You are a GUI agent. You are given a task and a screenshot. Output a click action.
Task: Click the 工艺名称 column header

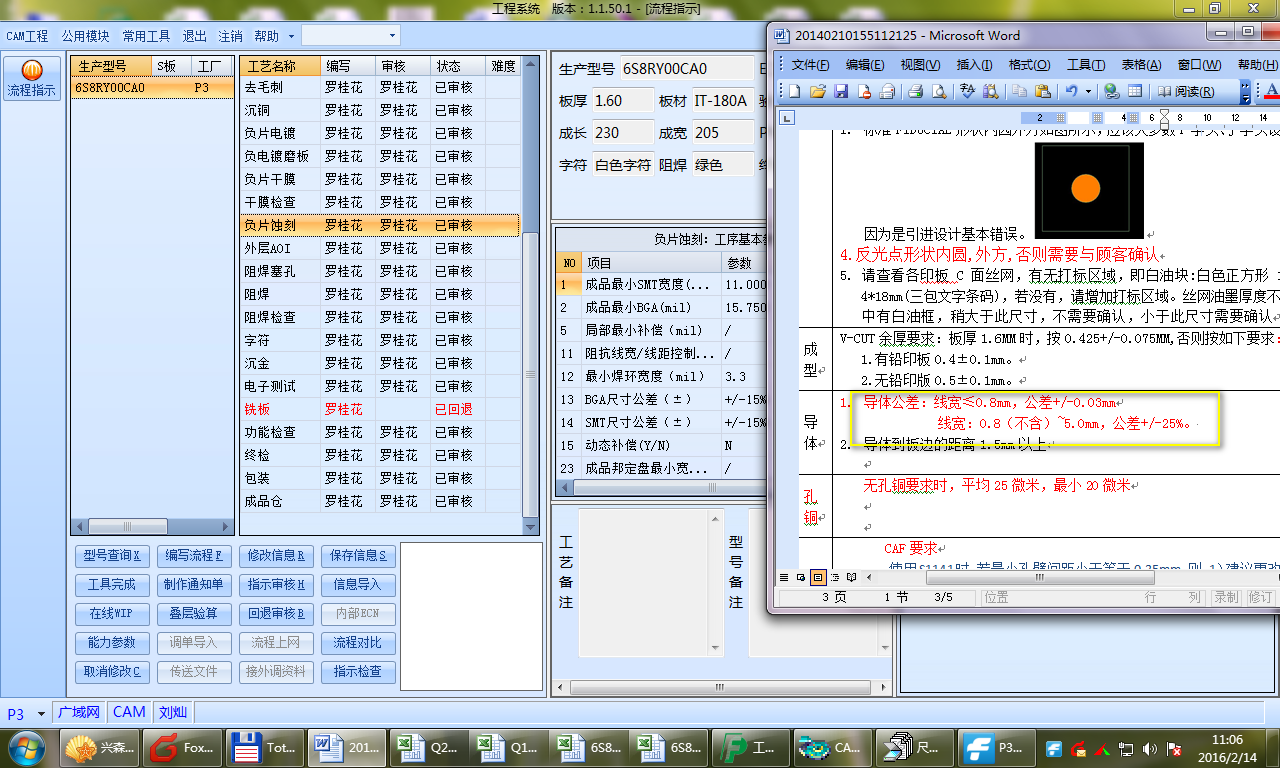281,66
